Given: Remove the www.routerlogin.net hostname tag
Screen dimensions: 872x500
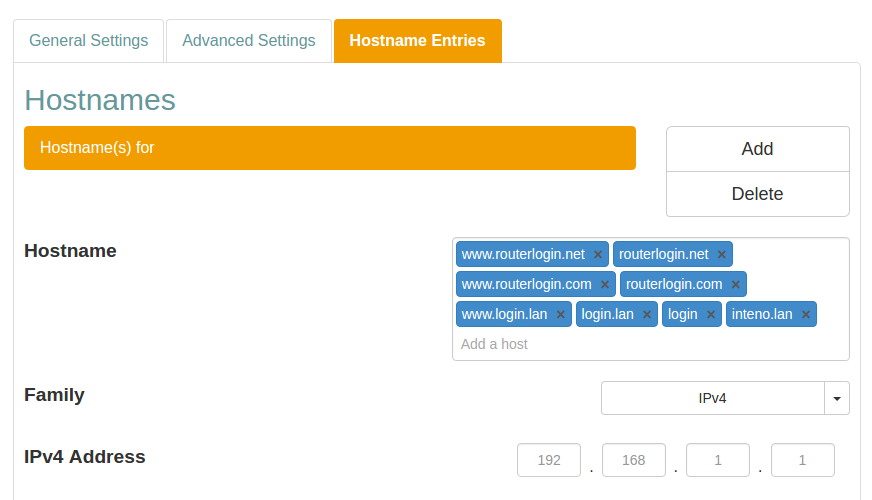Looking at the screenshot, I should [x=598, y=255].
